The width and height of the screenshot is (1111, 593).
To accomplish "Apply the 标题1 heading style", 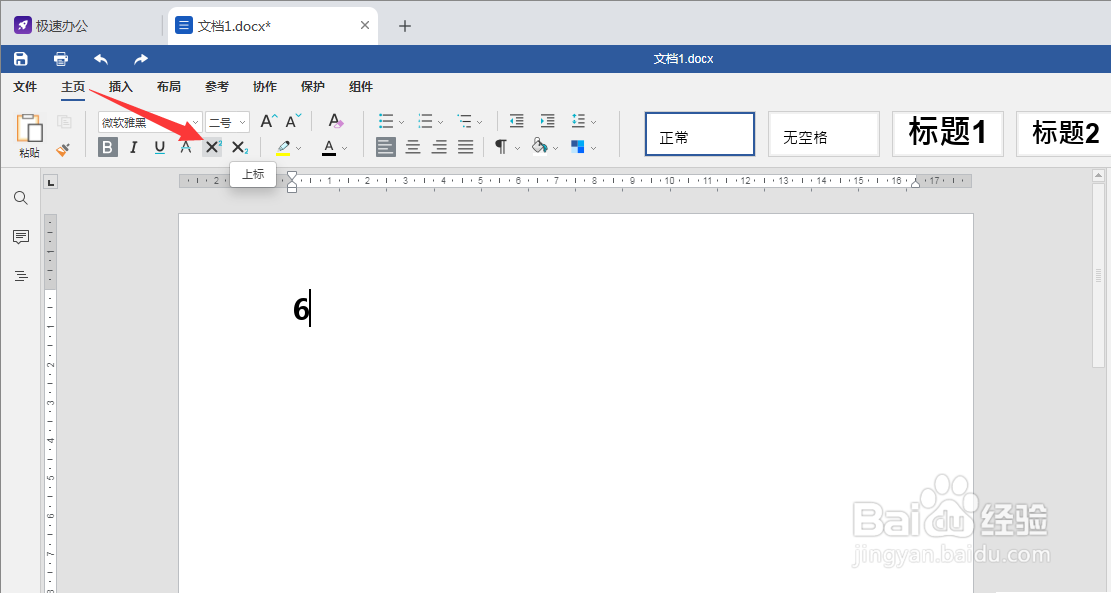I will point(948,134).
